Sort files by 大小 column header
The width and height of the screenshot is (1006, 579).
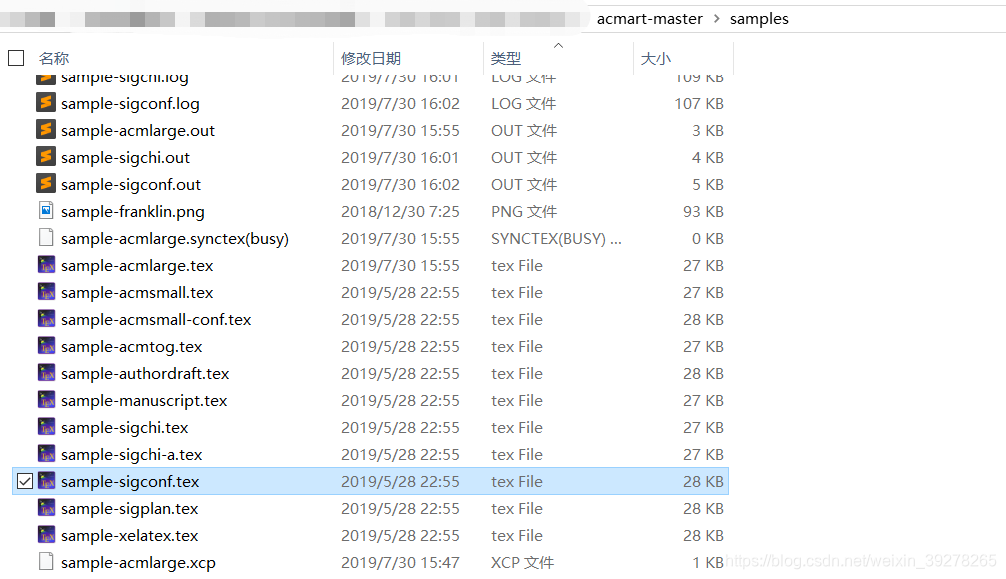(656, 58)
